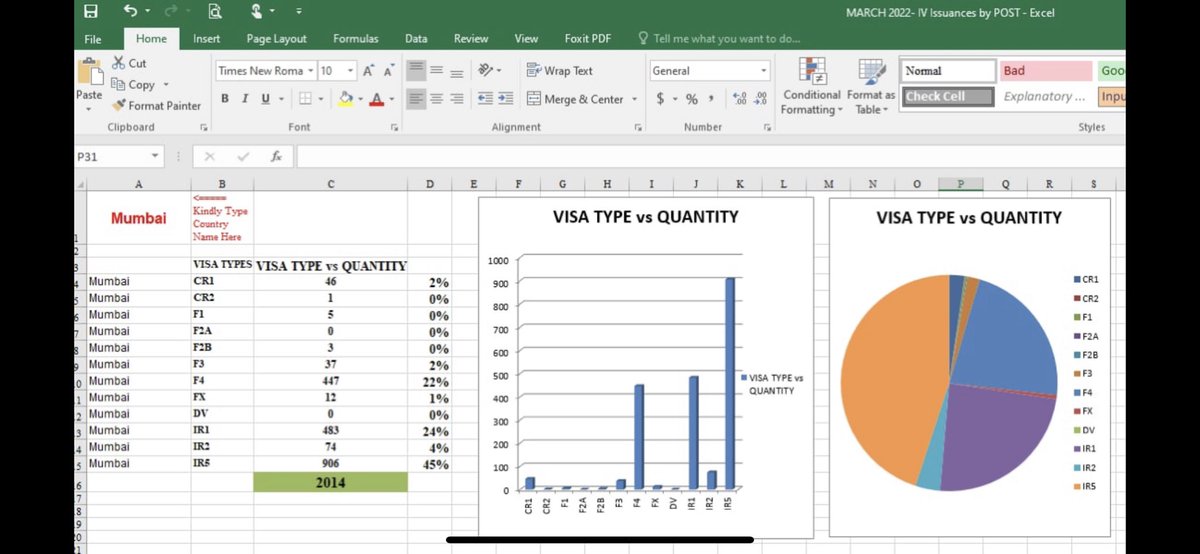Open the Format as Table gallery
The height and width of the screenshot is (554, 1200).
pos(871,88)
